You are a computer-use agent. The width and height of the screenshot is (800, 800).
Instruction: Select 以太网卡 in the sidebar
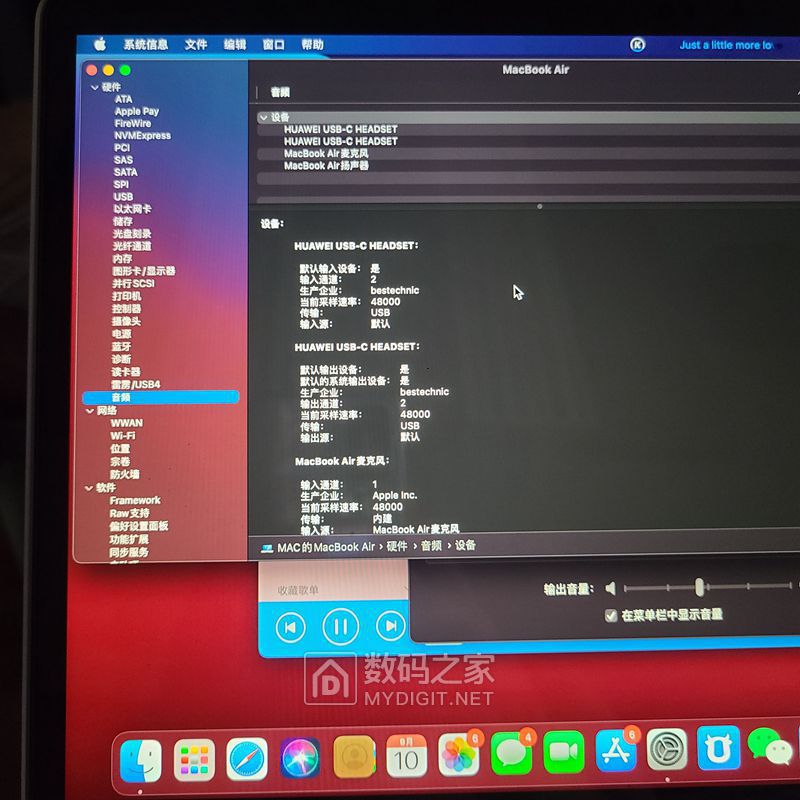click(x=132, y=209)
